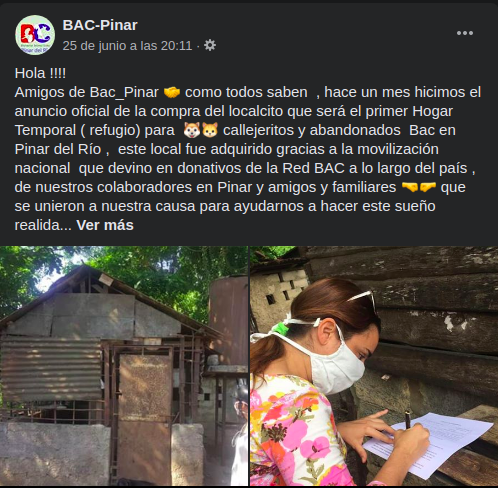The image size is (498, 488).
Task: Click the Red BAC text in post
Action: 313,168
